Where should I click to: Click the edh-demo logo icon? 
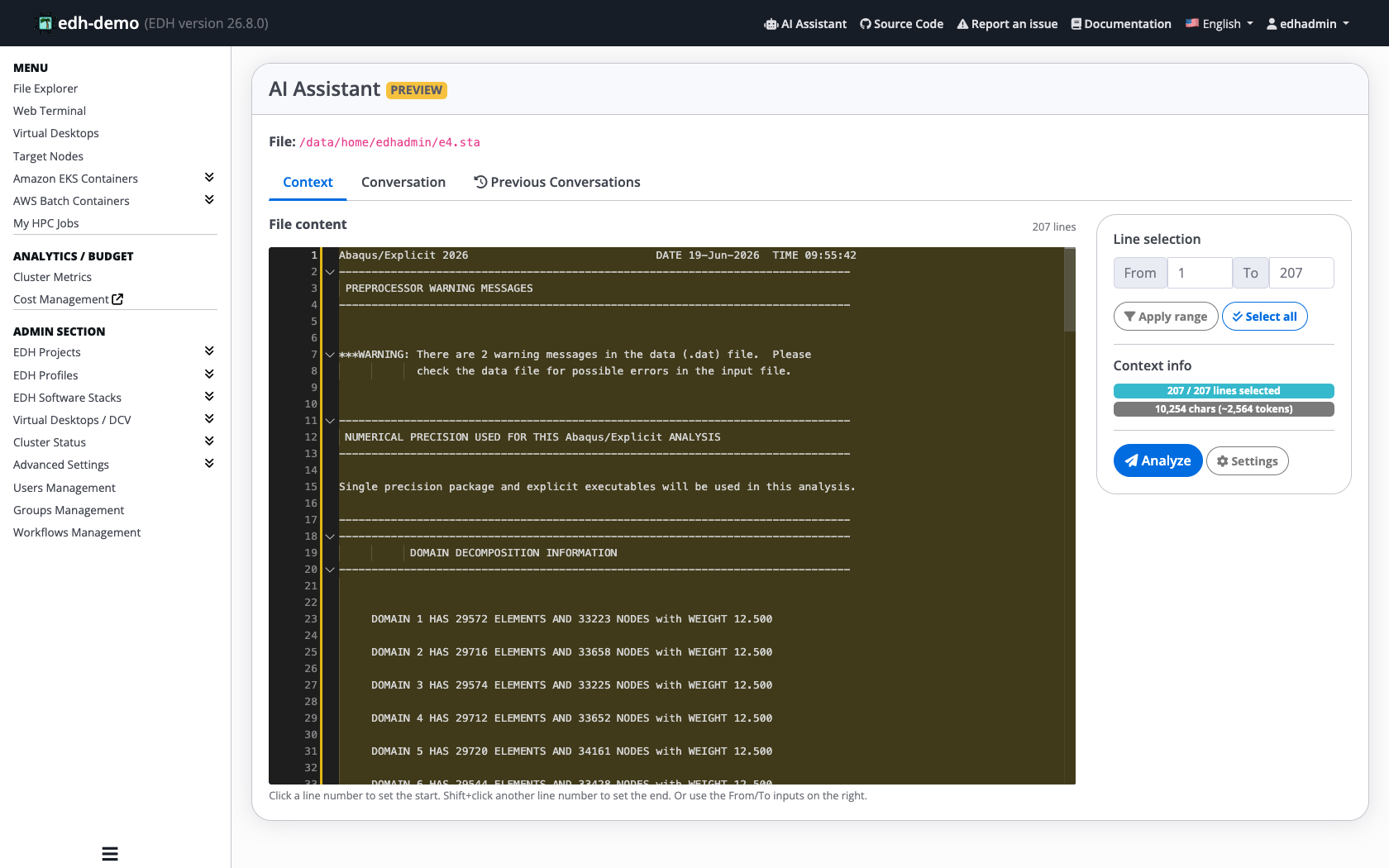45,23
